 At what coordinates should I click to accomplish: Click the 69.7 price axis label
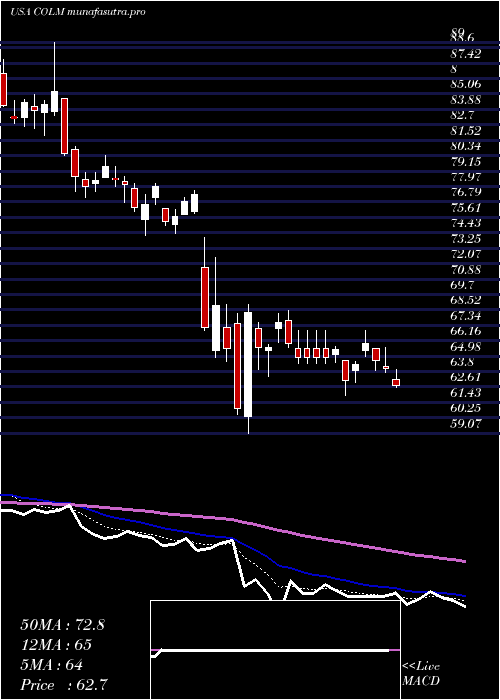(462, 284)
